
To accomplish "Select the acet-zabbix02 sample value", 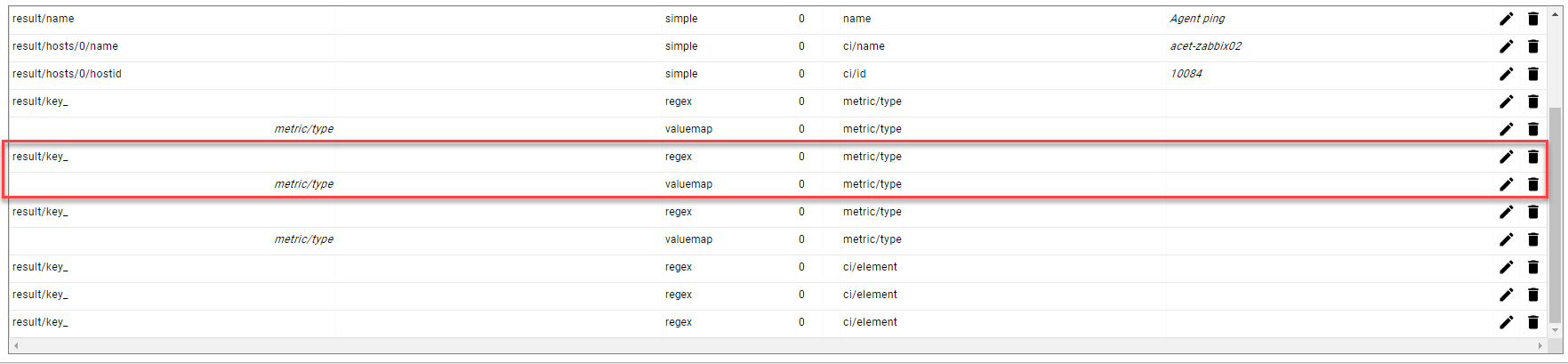I will 1205,46.
